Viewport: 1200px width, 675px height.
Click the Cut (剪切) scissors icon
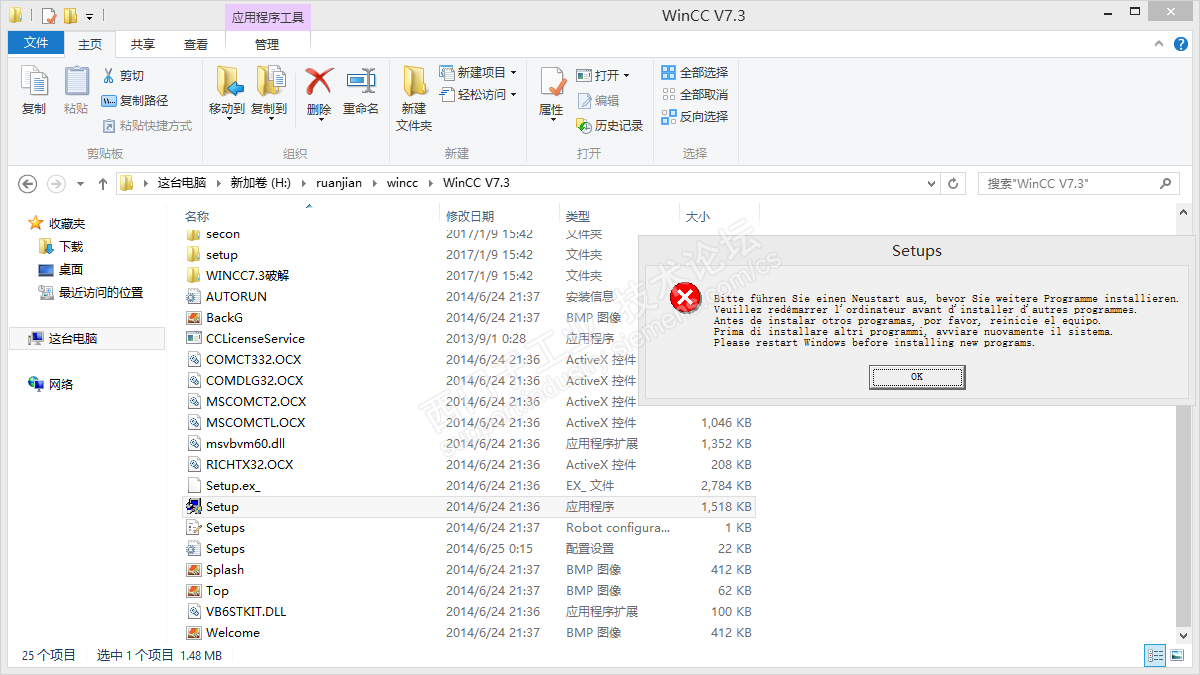click(109, 76)
